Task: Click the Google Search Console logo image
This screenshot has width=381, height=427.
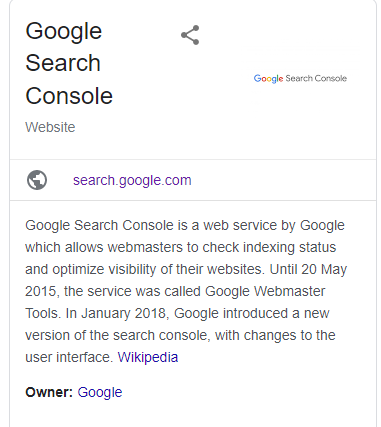Action: [x=300, y=79]
